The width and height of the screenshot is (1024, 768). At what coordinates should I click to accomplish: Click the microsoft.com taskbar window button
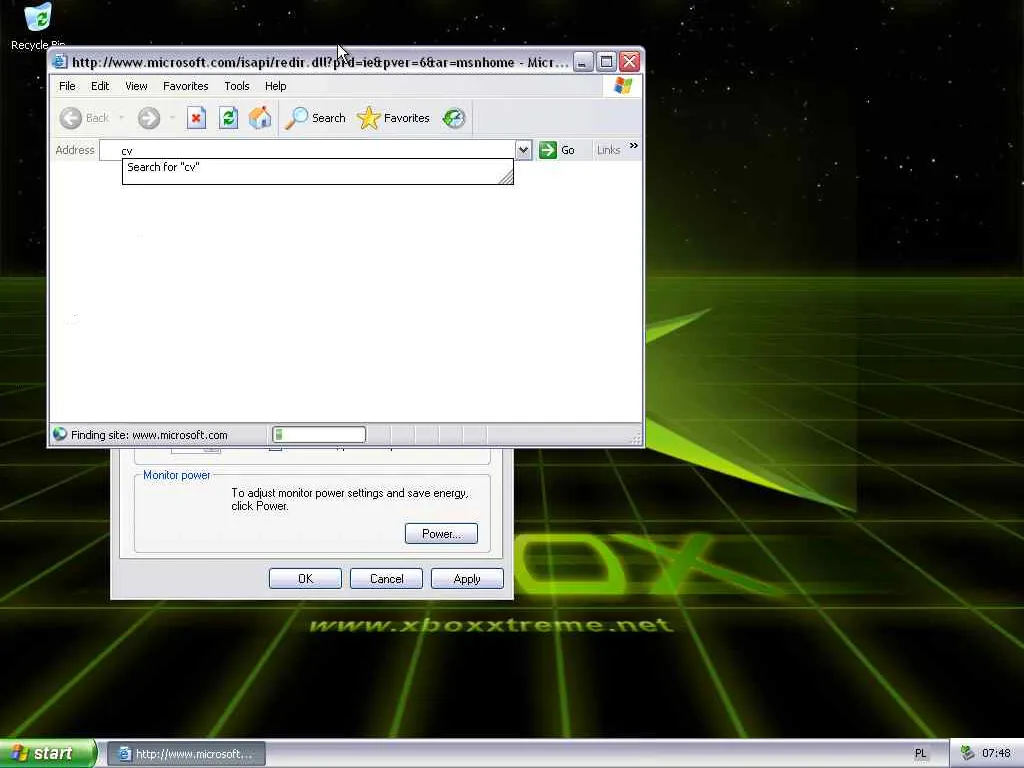point(186,754)
